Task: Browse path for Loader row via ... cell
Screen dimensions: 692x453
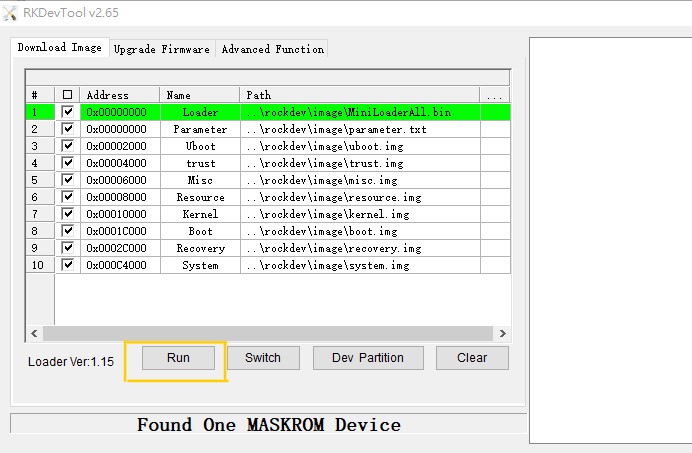Action: click(495, 112)
